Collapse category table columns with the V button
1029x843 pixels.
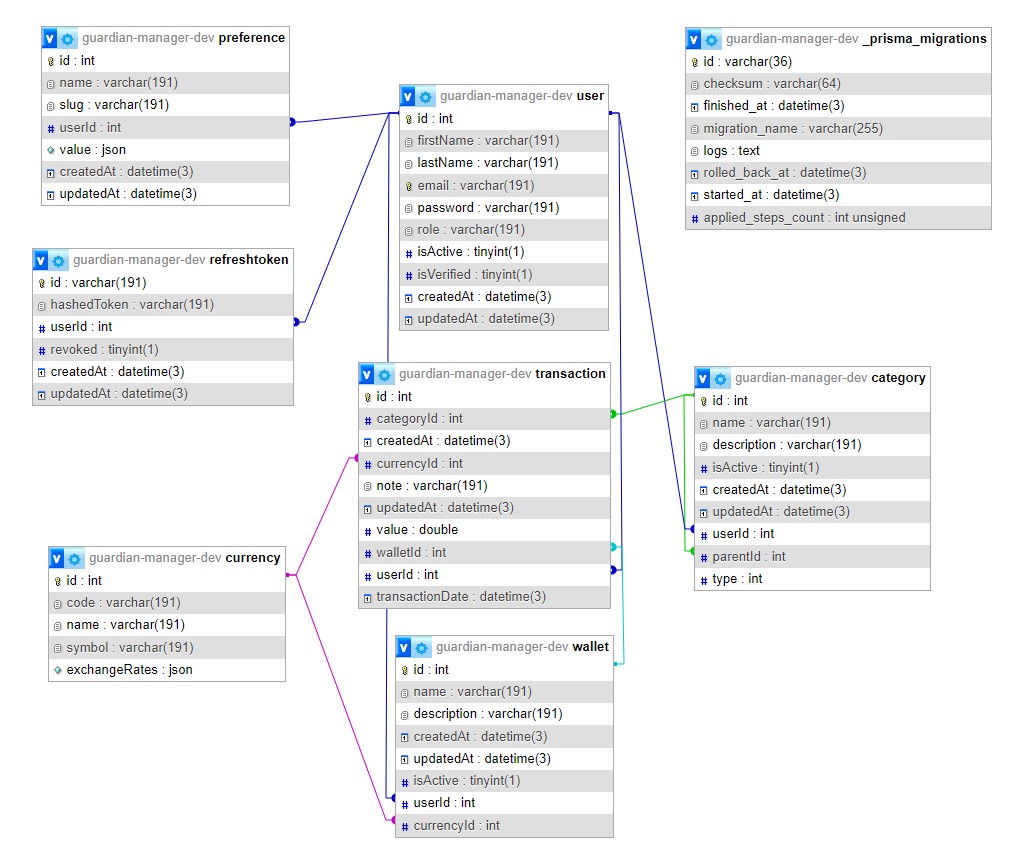(703, 379)
